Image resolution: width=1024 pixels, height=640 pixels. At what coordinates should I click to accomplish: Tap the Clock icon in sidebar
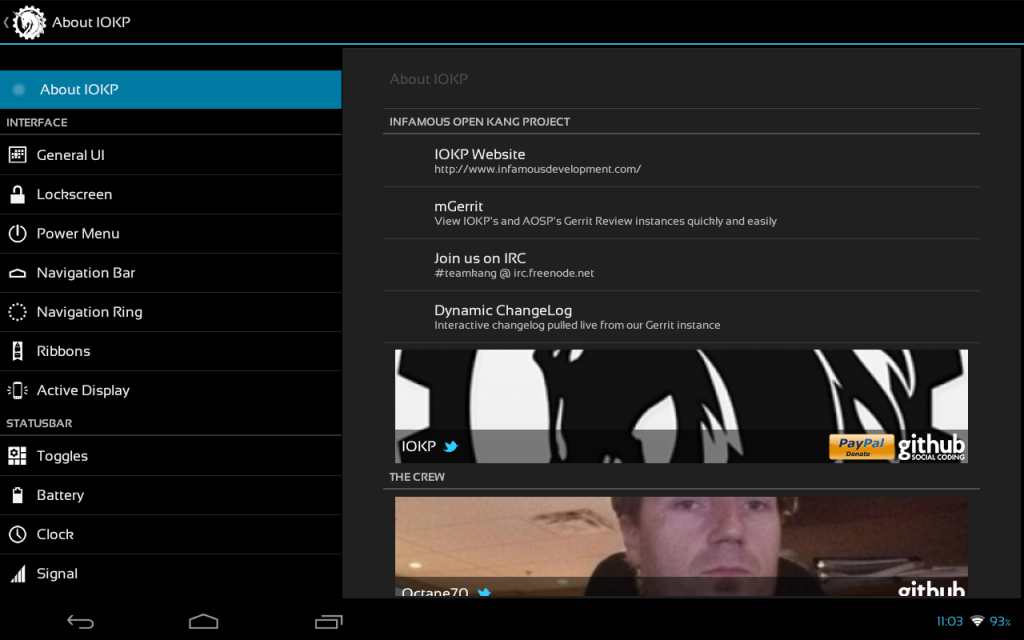(x=18, y=534)
